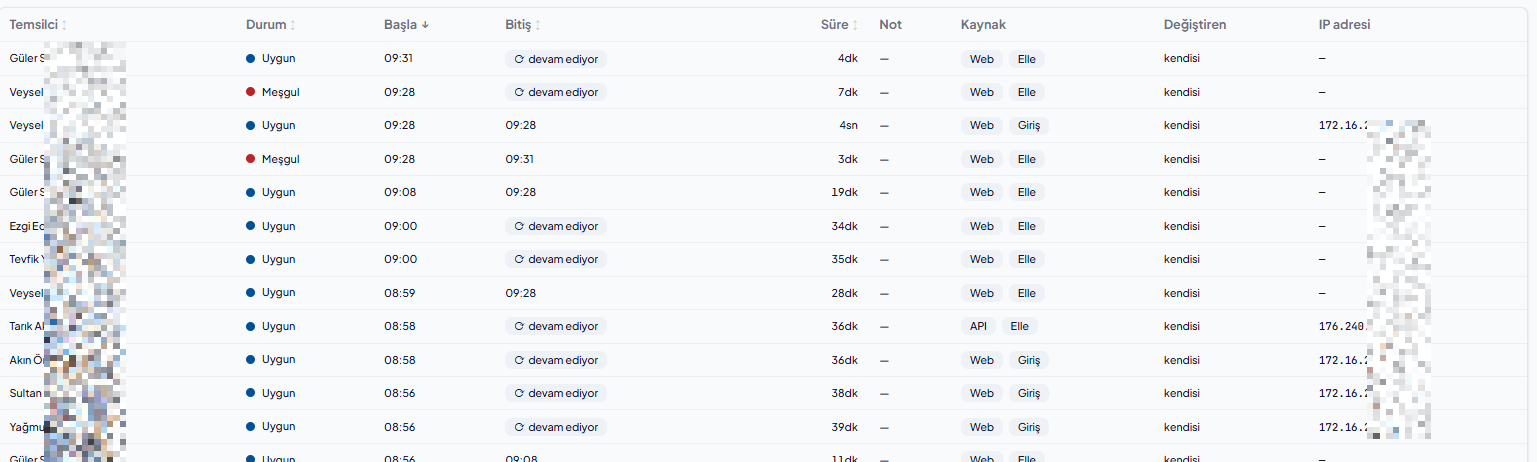Click the Giriş tag in Akın's row
This screenshot has height=462, width=1537.
[1031, 360]
